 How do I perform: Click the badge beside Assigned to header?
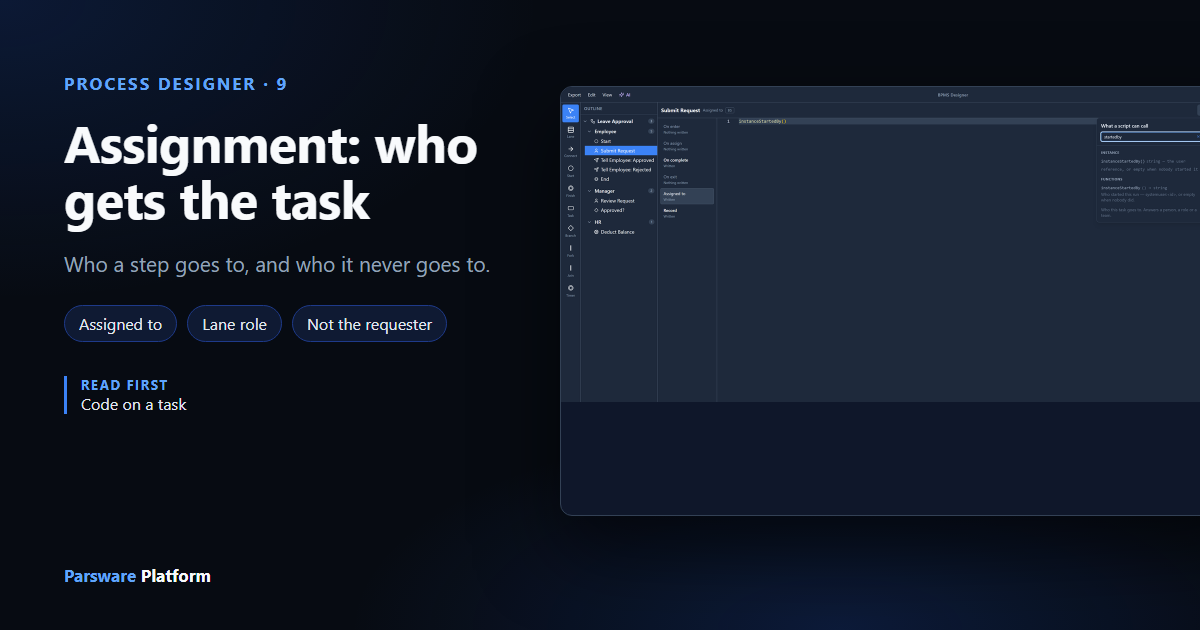[729, 110]
